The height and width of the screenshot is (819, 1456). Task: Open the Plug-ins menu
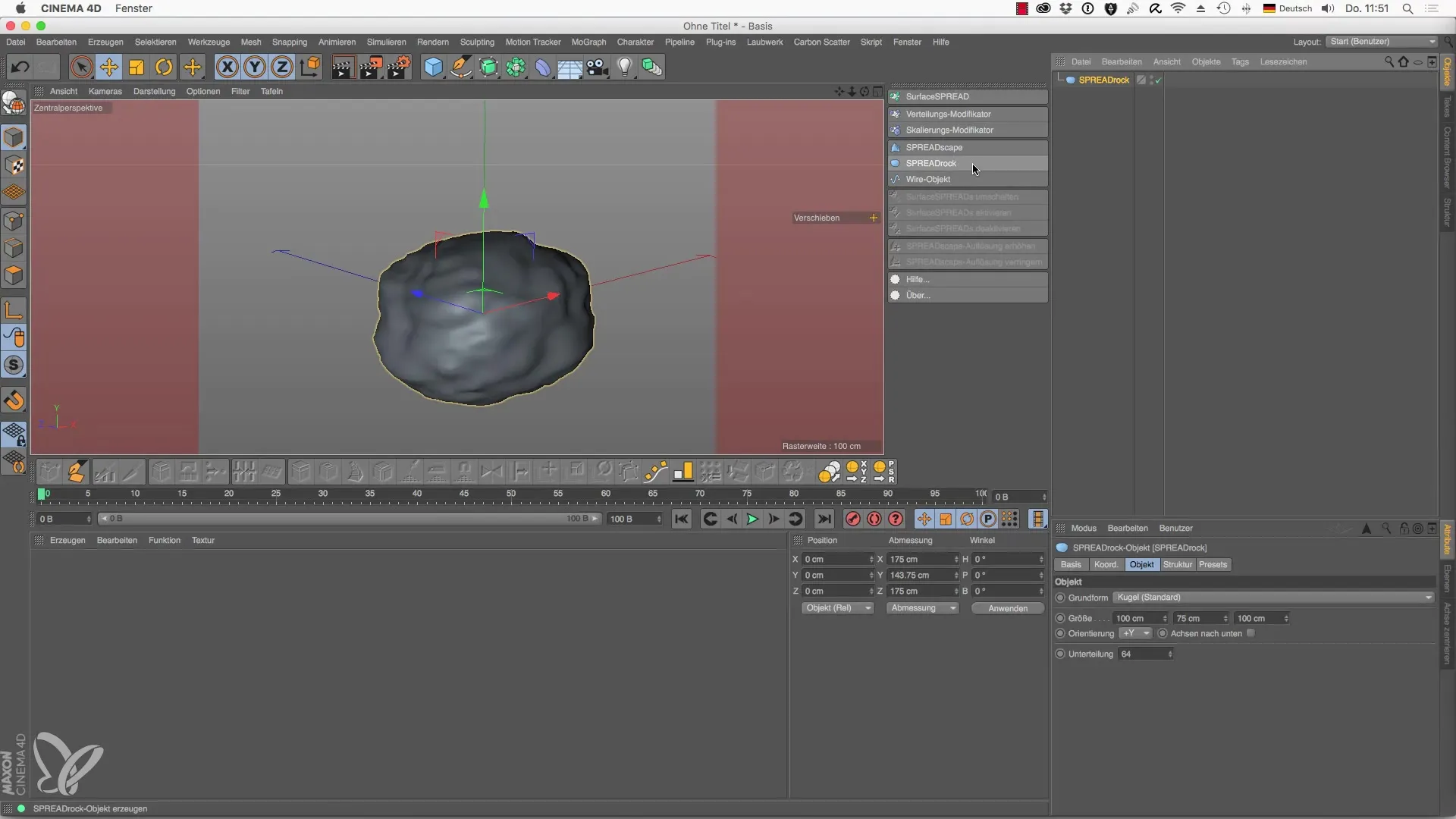click(720, 42)
